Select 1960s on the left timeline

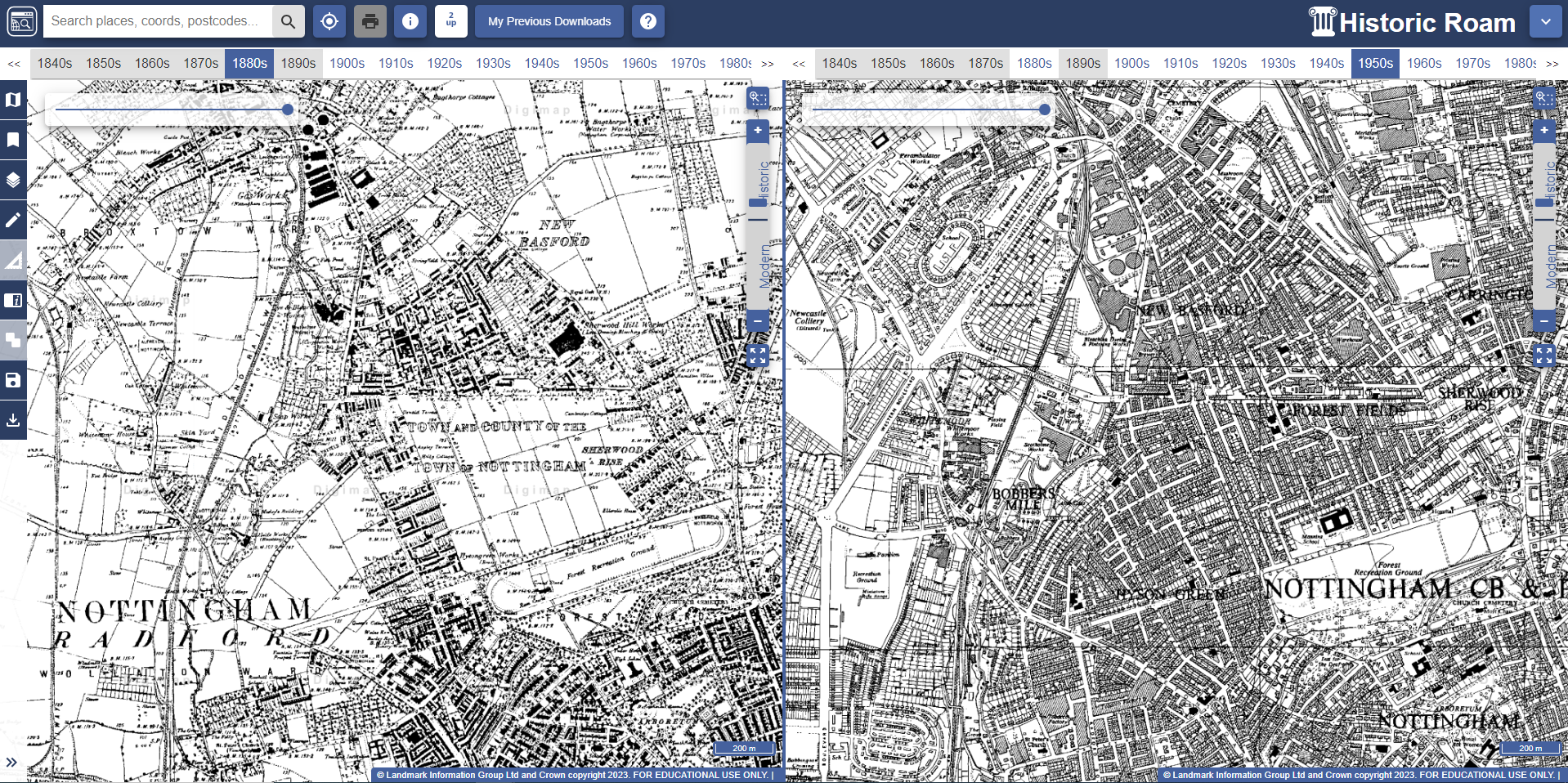click(639, 63)
